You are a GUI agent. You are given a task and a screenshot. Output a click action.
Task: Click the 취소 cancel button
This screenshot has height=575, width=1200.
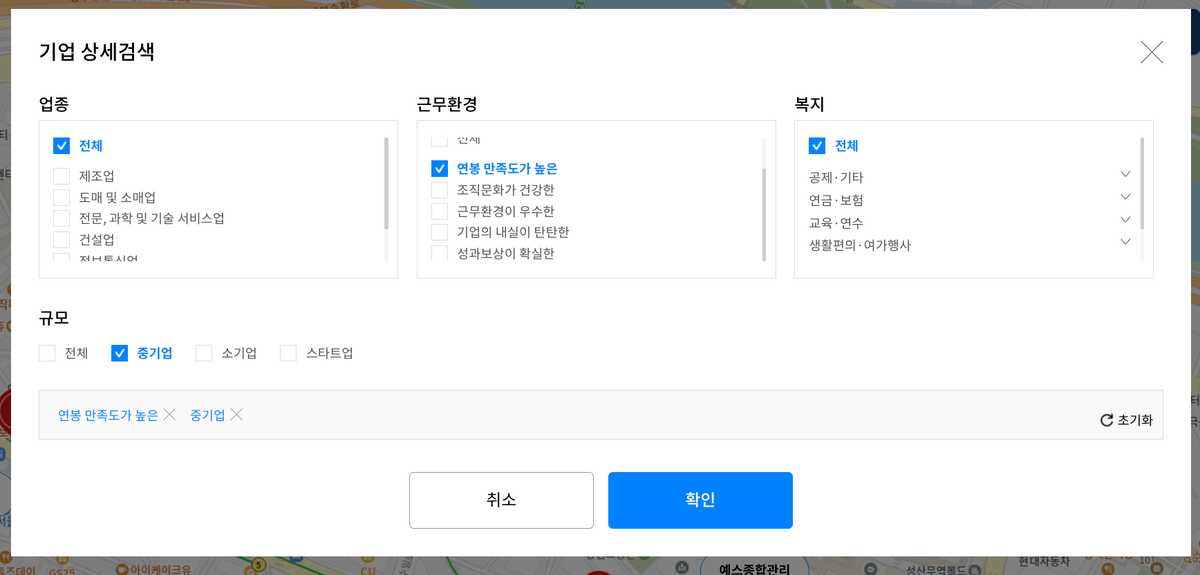[501, 500]
